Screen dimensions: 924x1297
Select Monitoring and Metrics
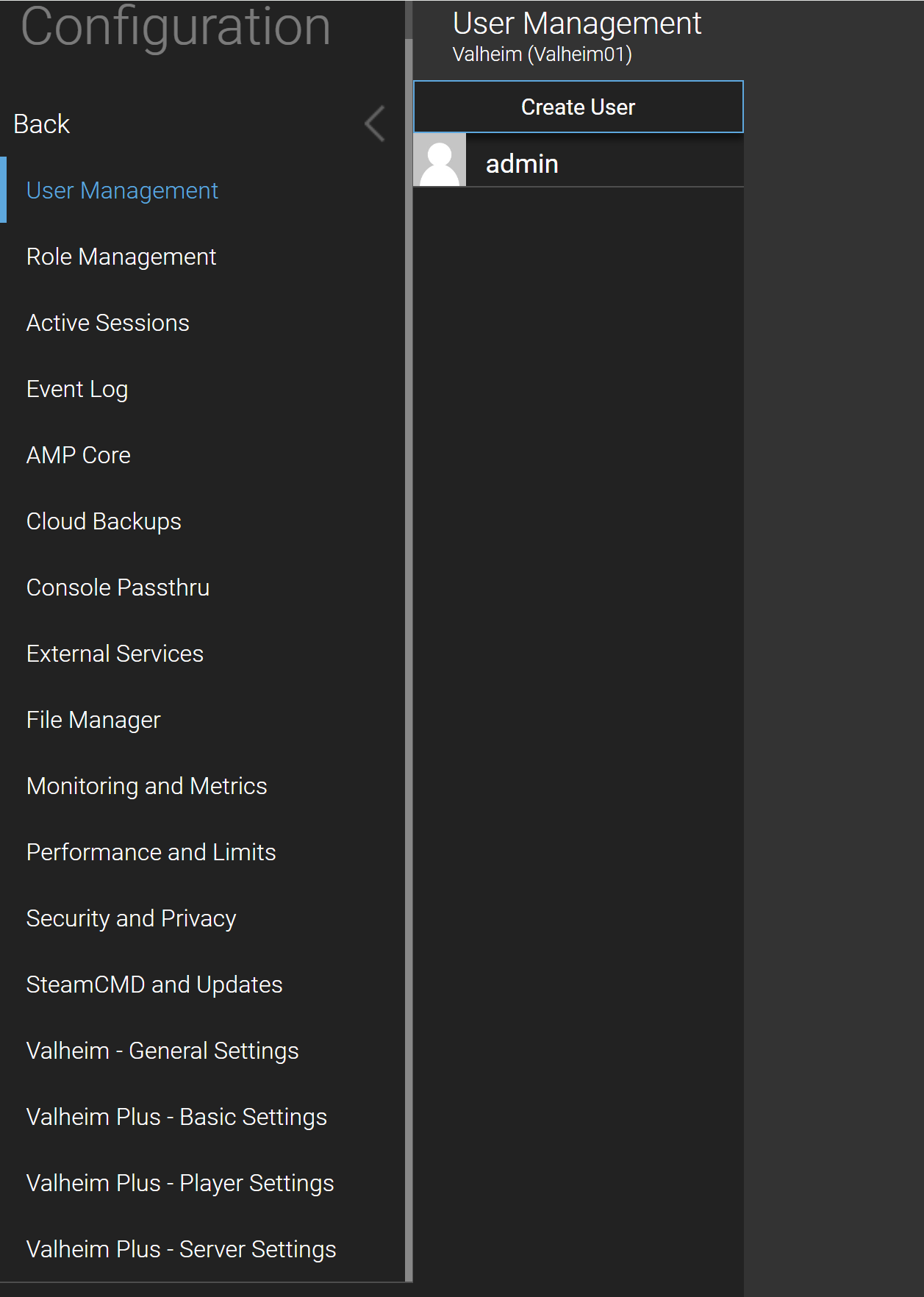pyautogui.click(x=147, y=786)
